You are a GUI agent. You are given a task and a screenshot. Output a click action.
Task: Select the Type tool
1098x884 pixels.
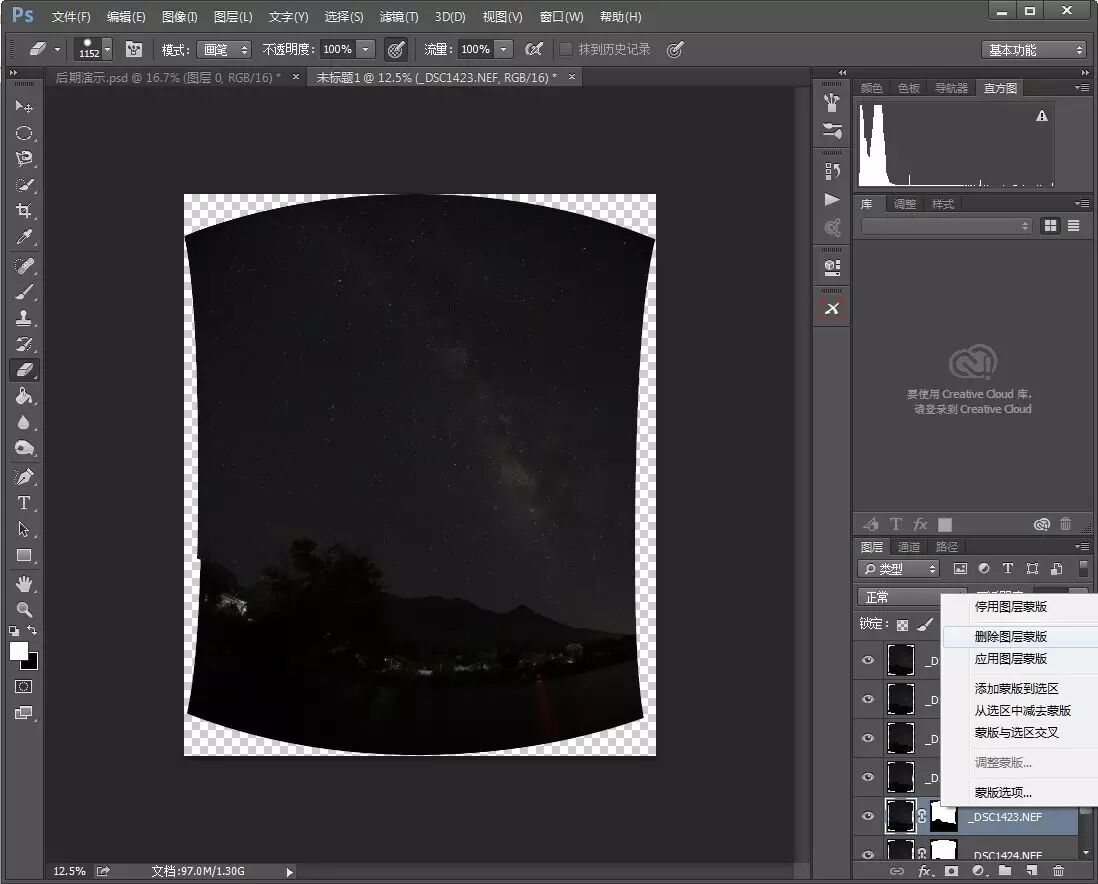pyautogui.click(x=24, y=503)
